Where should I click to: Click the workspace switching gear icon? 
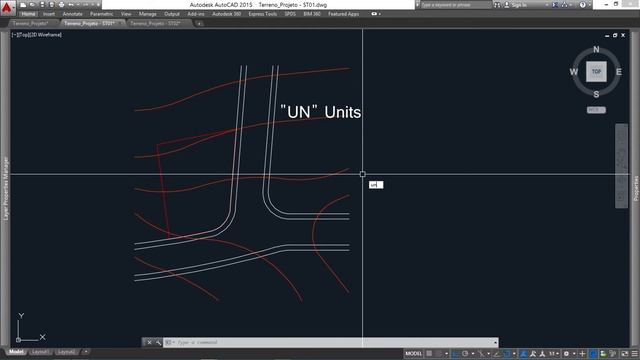coord(566,353)
